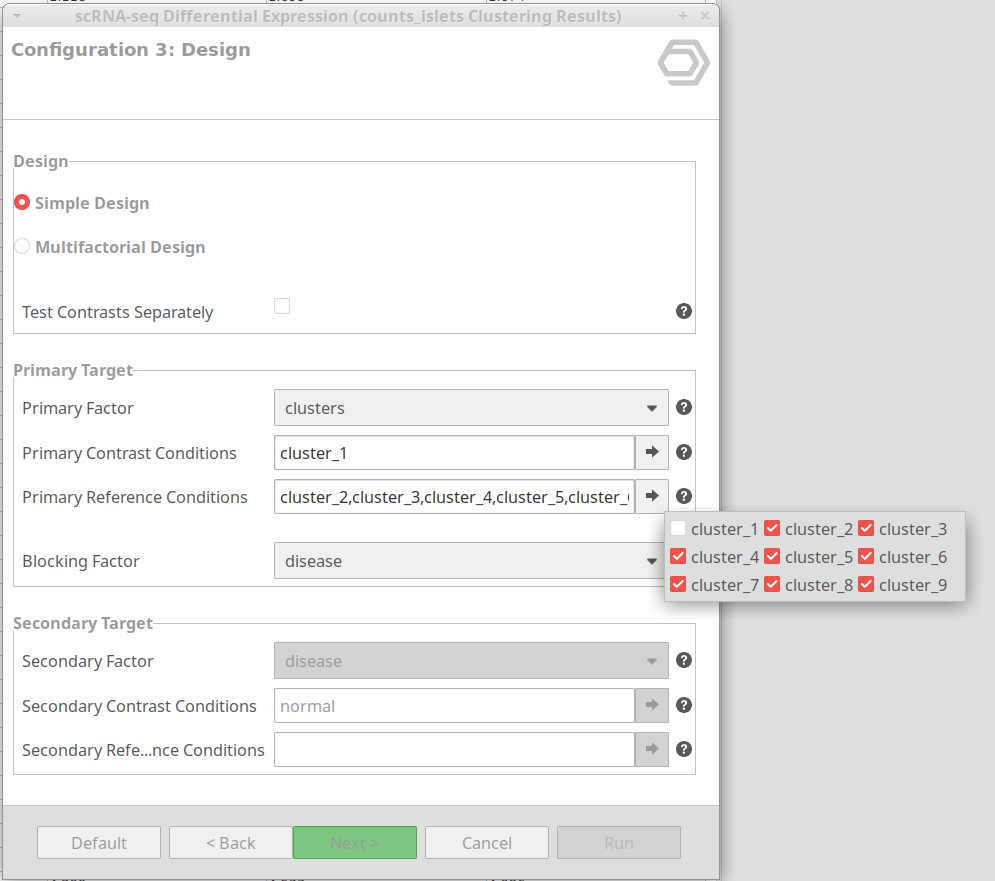Uncheck cluster_5 in the reference list

[772, 556]
